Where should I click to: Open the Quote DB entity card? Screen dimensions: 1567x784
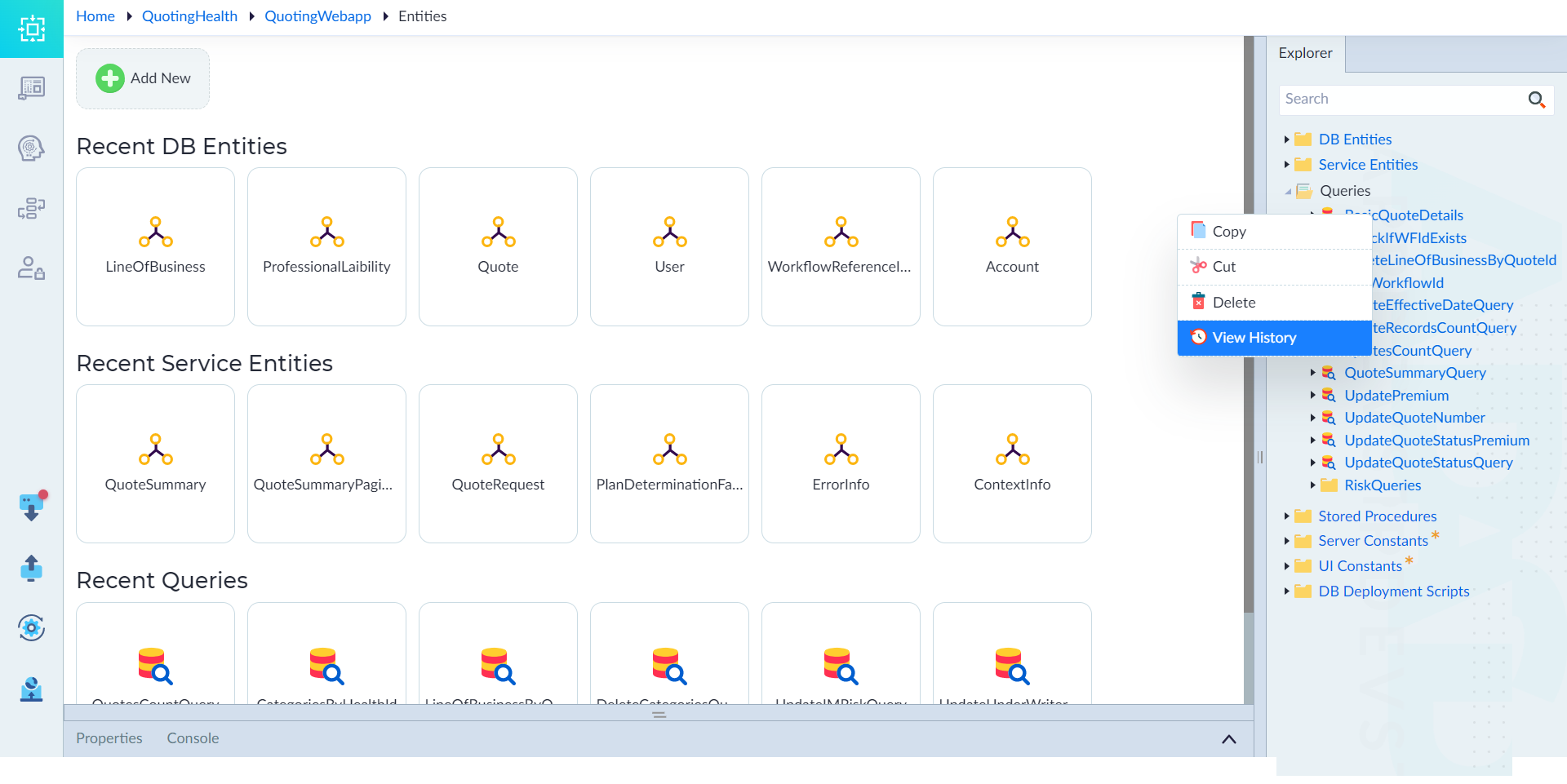498,246
